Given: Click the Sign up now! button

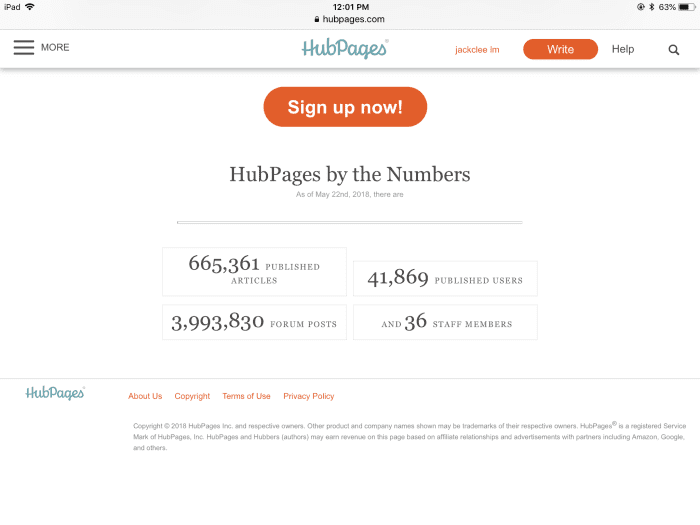Looking at the screenshot, I should [345, 107].
